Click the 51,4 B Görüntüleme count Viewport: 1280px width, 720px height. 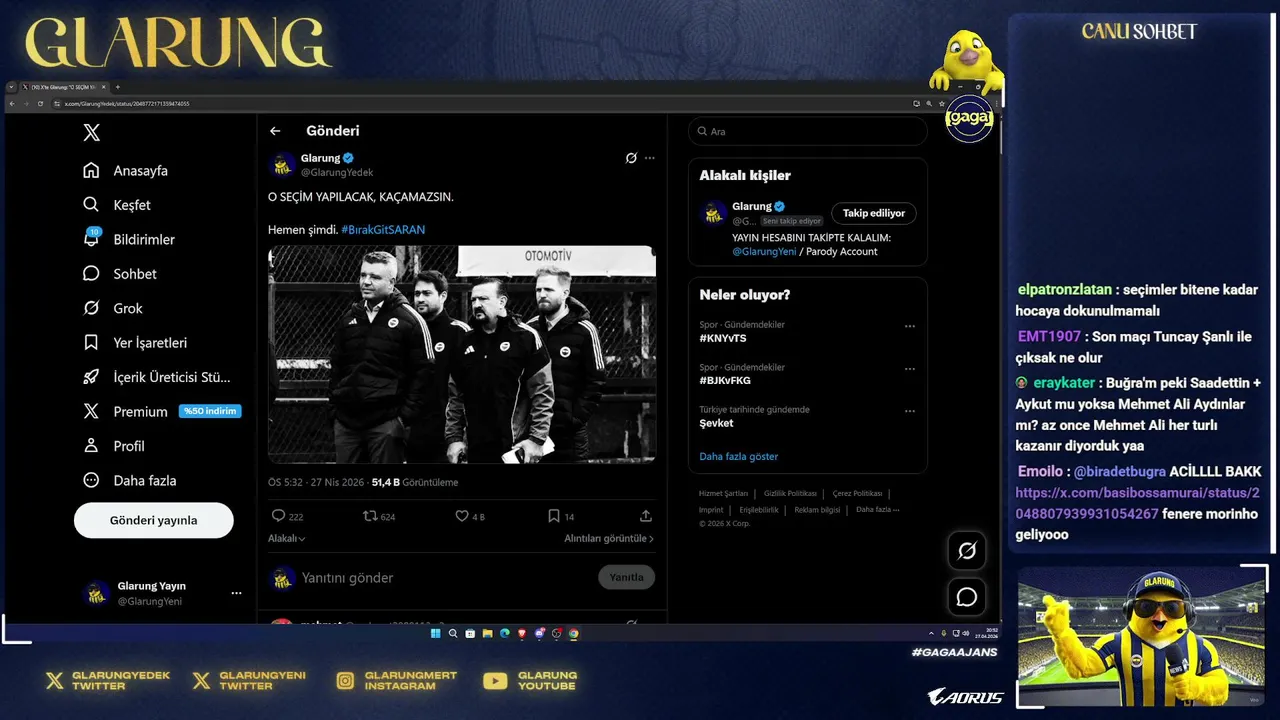coord(415,482)
